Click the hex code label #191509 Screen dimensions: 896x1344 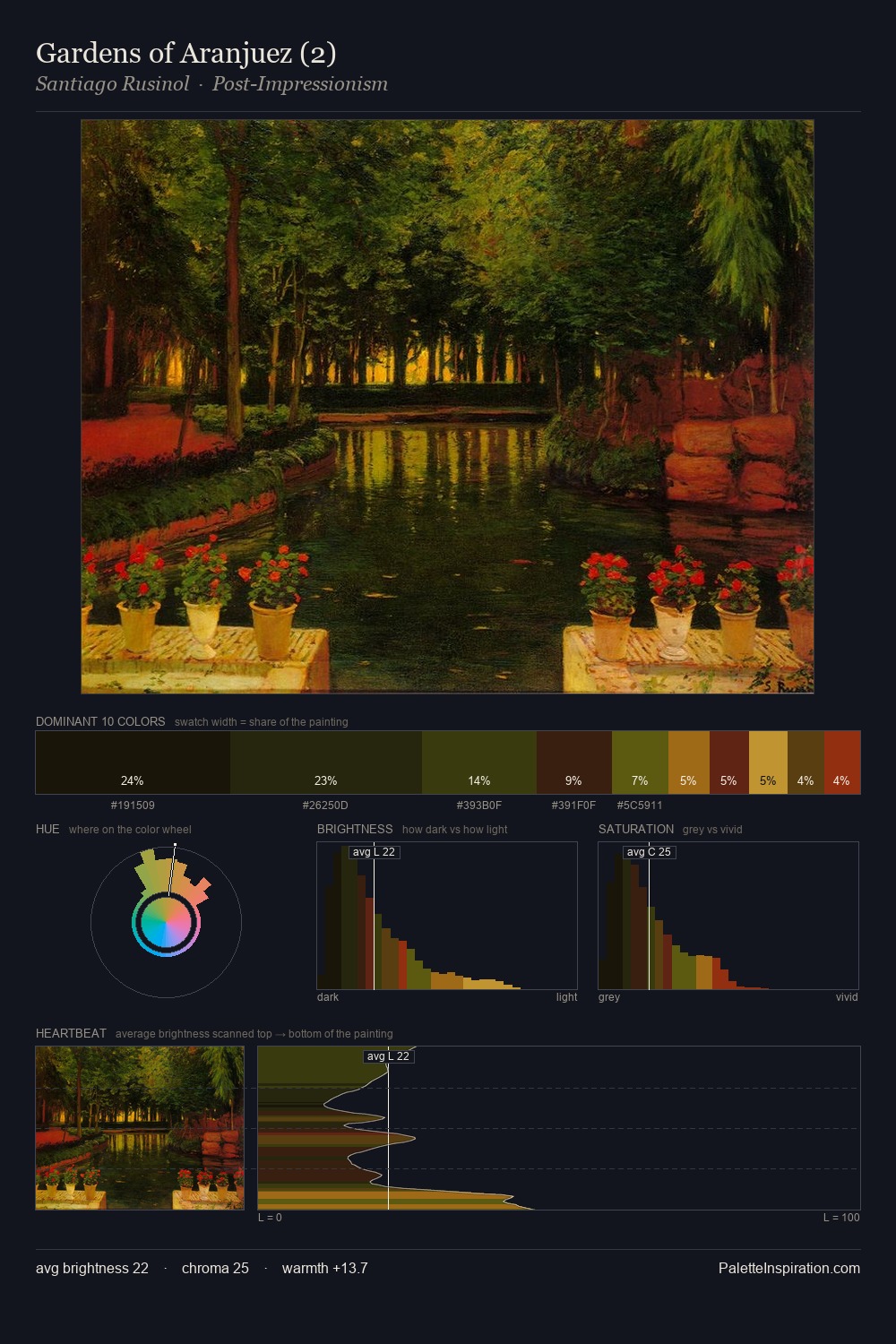point(133,806)
